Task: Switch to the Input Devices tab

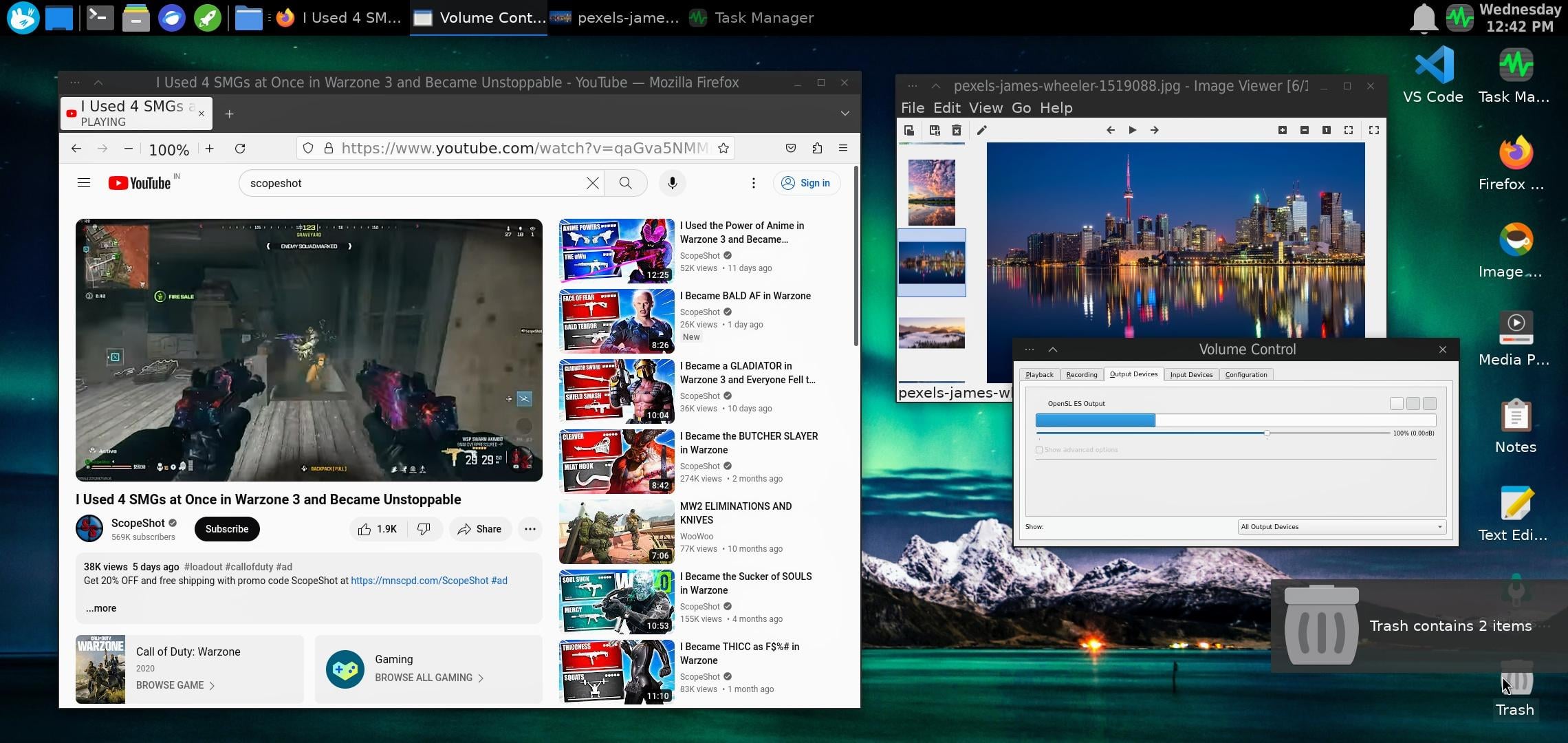Action: (1191, 375)
